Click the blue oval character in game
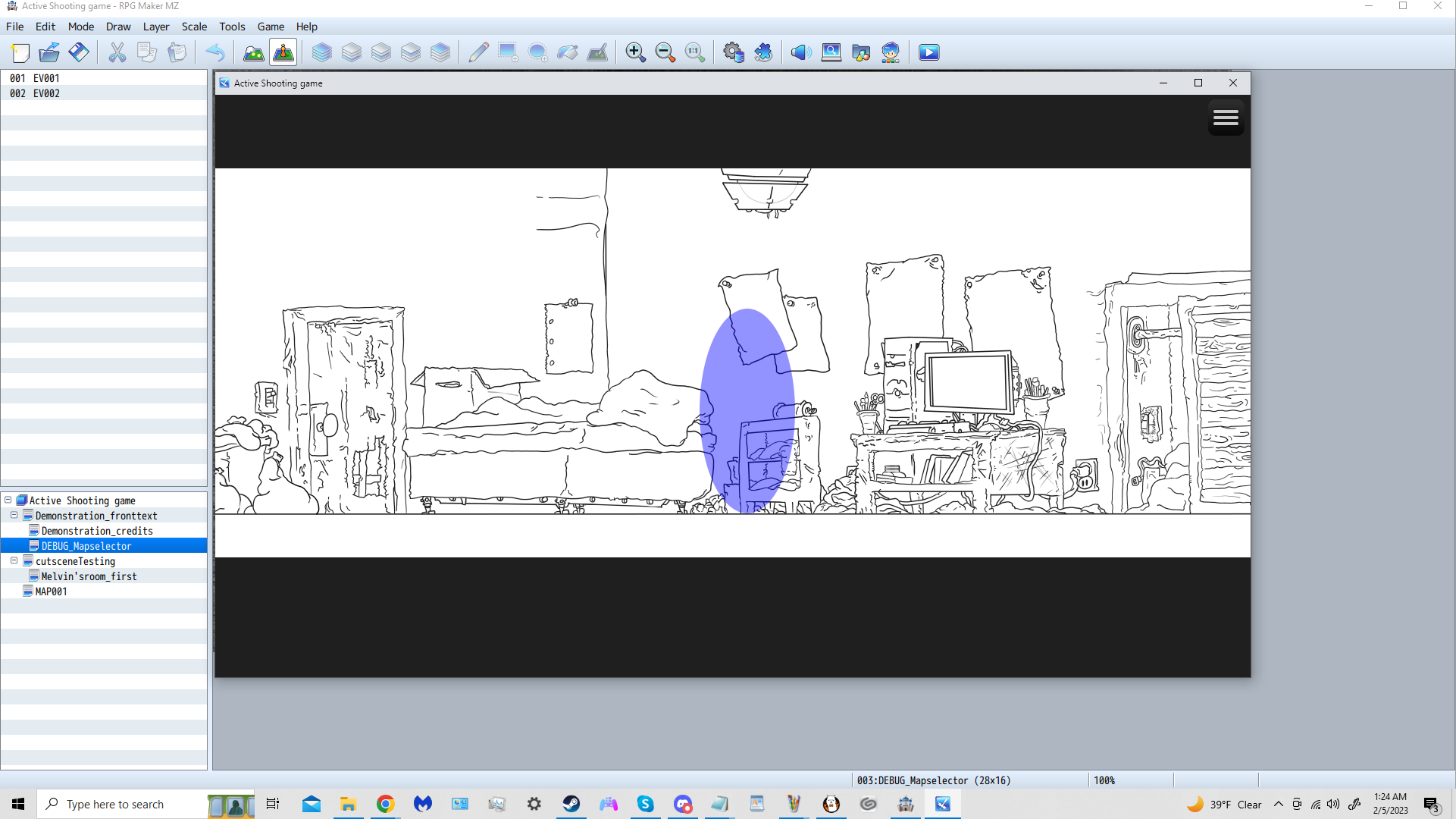 point(747,410)
